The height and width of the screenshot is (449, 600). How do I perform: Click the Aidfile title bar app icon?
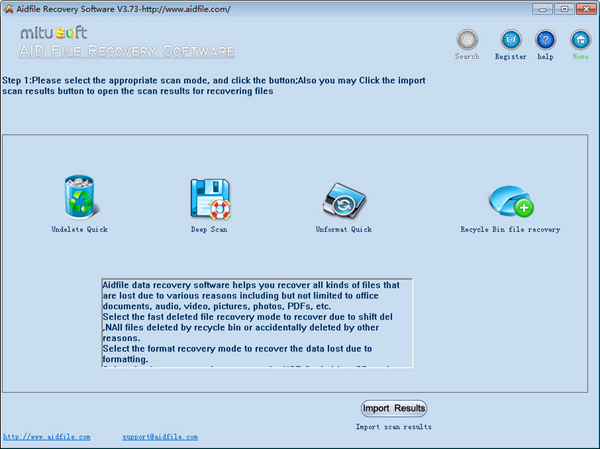tap(8, 9)
